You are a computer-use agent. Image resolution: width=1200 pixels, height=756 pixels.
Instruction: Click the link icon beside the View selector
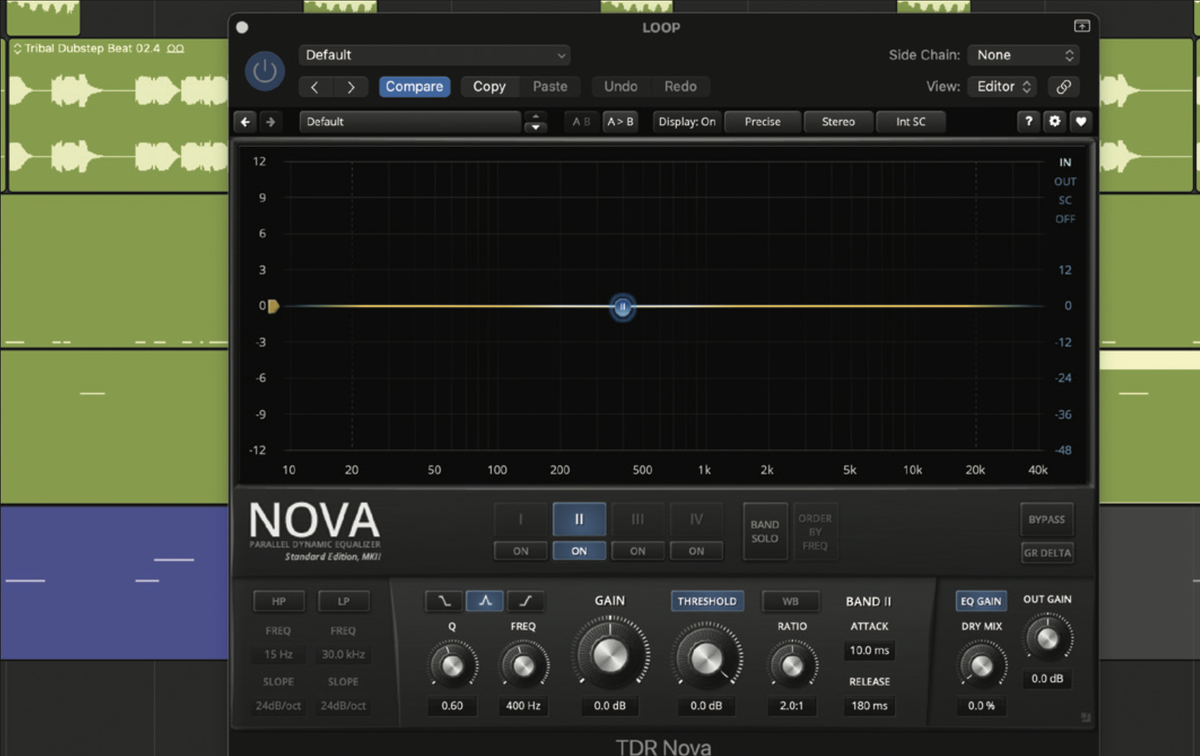click(1063, 87)
